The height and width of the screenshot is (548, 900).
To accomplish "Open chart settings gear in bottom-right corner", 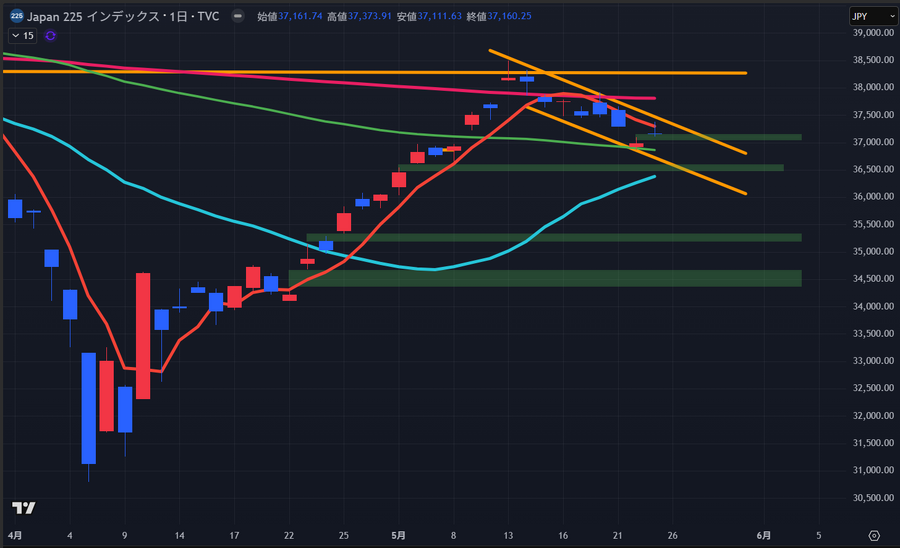I will [x=874, y=535].
